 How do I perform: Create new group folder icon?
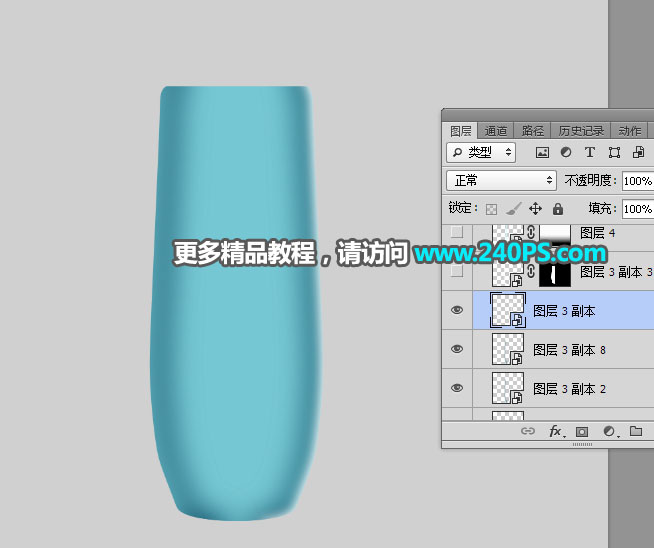[636, 431]
